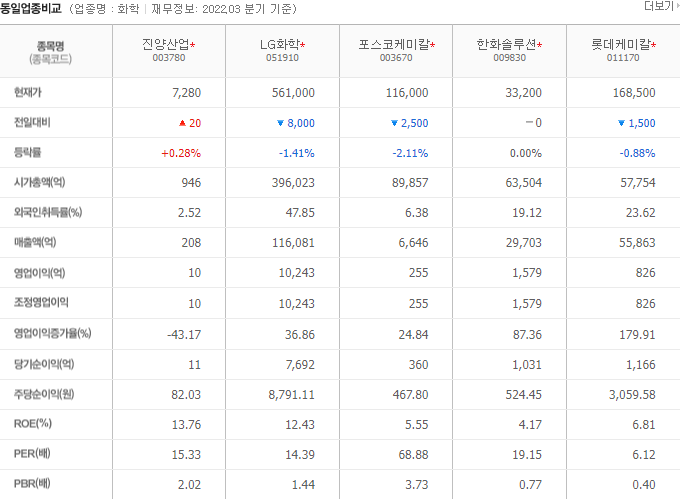Click 진양산업 profit growth -43.17

coord(184,335)
